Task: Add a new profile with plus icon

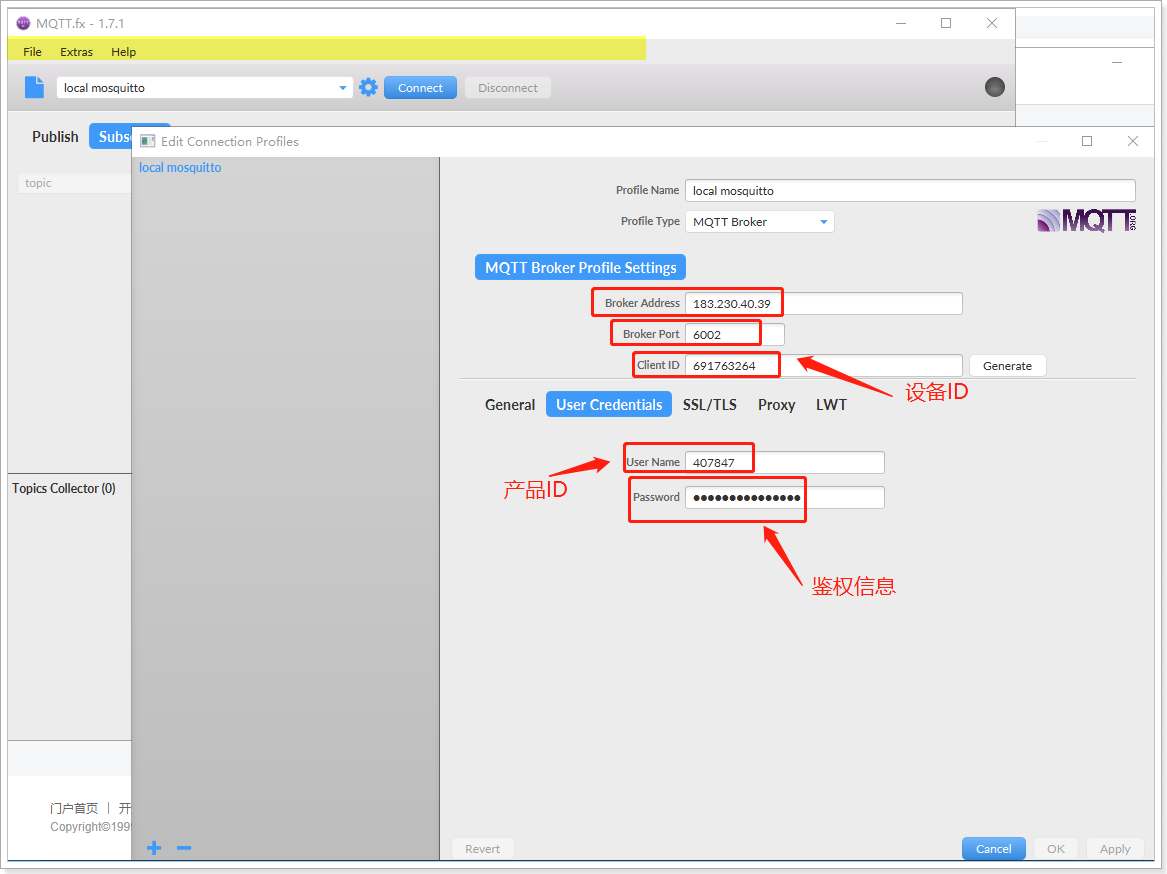Action: [x=154, y=848]
